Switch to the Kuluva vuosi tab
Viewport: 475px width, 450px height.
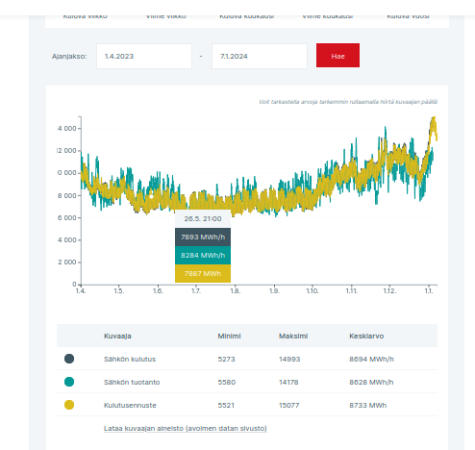coord(408,16)
